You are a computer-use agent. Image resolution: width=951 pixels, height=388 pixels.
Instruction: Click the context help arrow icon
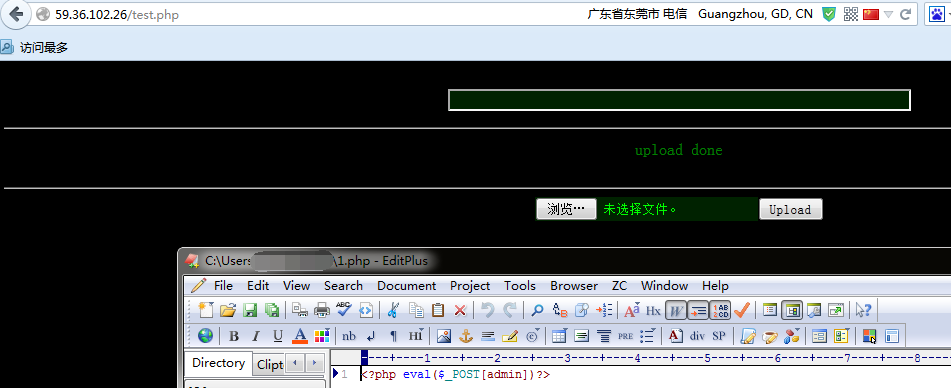[863, 310]
